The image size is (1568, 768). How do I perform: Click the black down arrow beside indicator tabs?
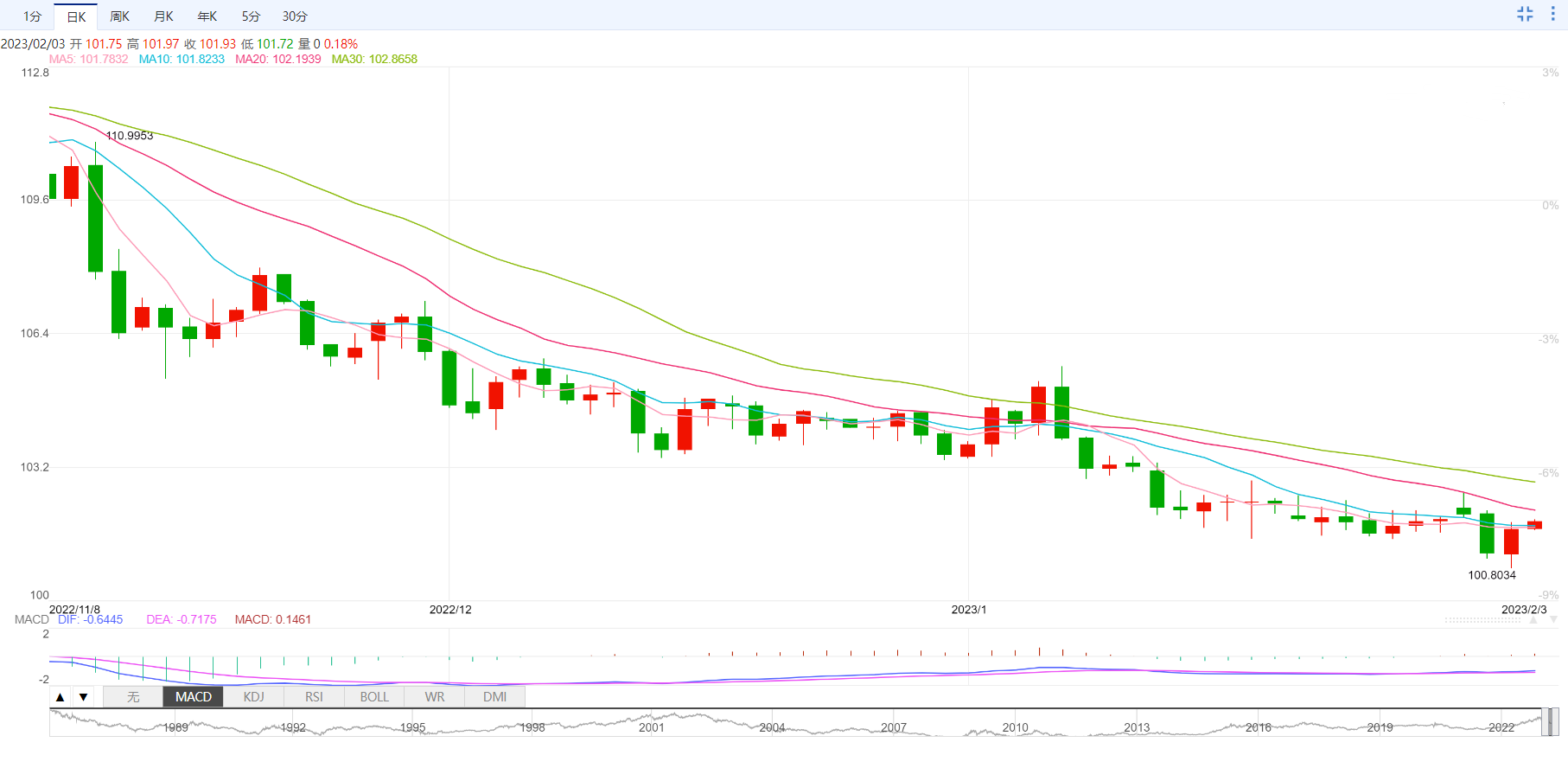click(83, 697)
